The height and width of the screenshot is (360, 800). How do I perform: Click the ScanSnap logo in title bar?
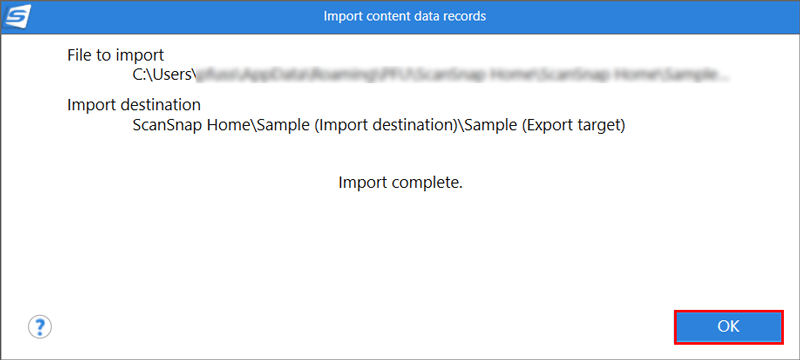17,16
